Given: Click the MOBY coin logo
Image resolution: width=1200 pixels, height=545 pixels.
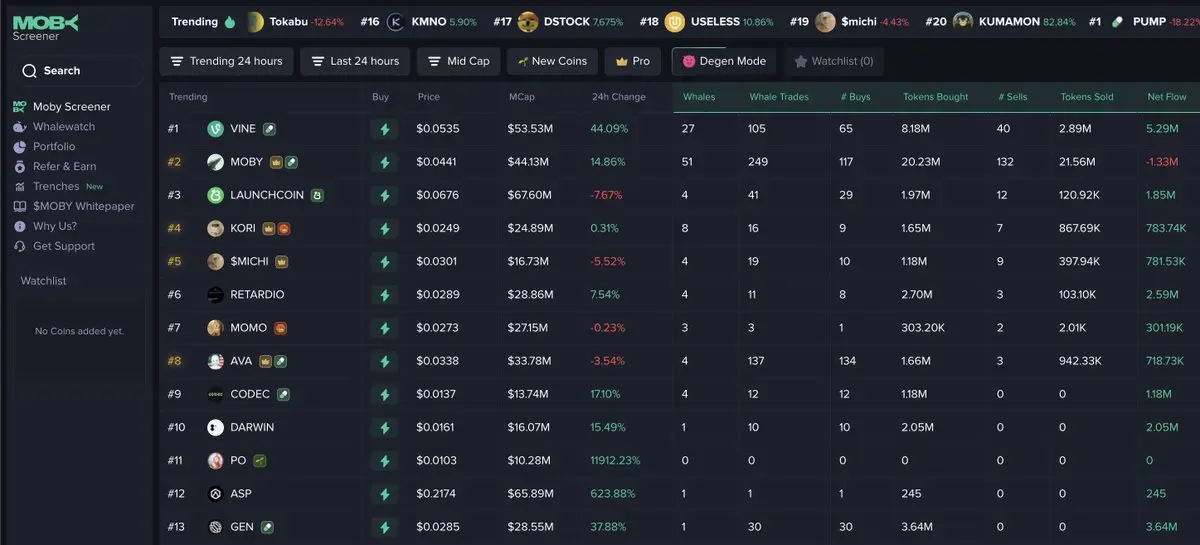Looking at the screenshot, I should click(x=215, y=162).
